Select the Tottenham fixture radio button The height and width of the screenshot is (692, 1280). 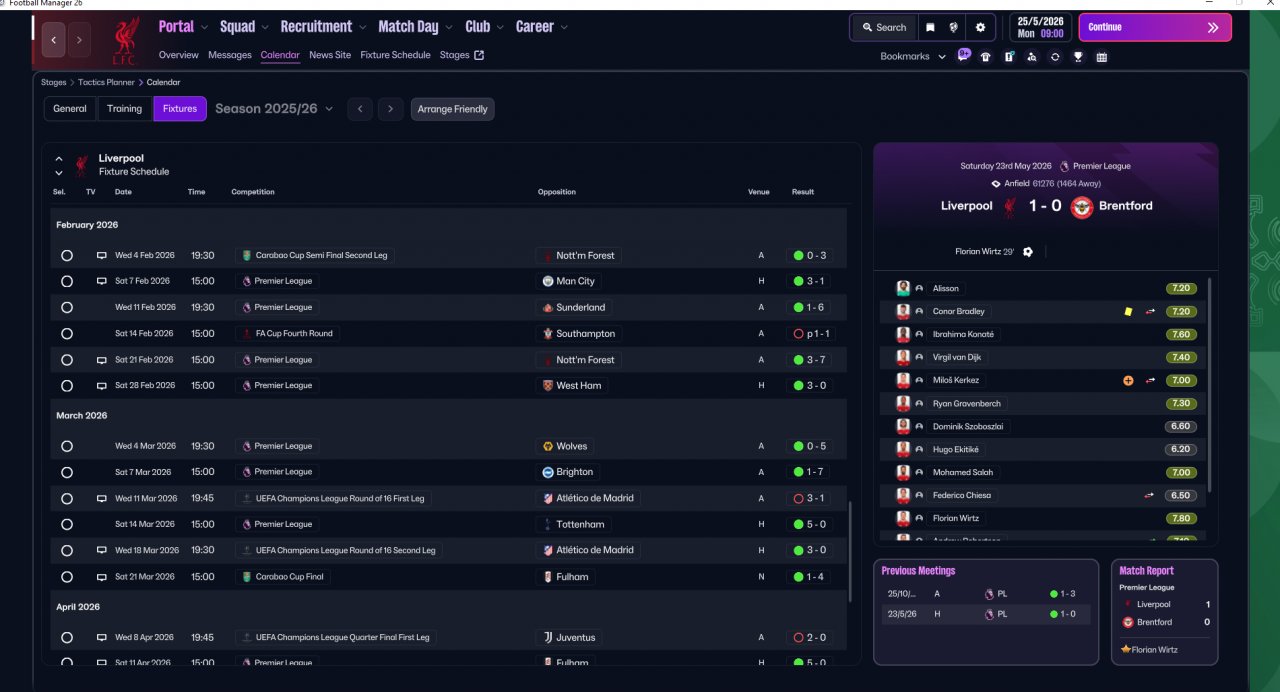[66, 524]
